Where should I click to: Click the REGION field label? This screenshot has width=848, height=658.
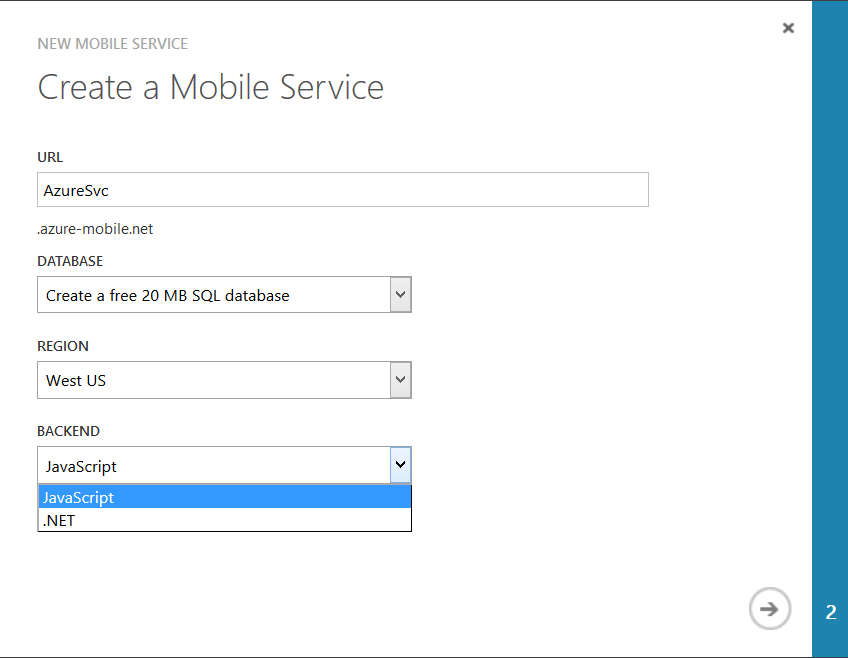63,346
